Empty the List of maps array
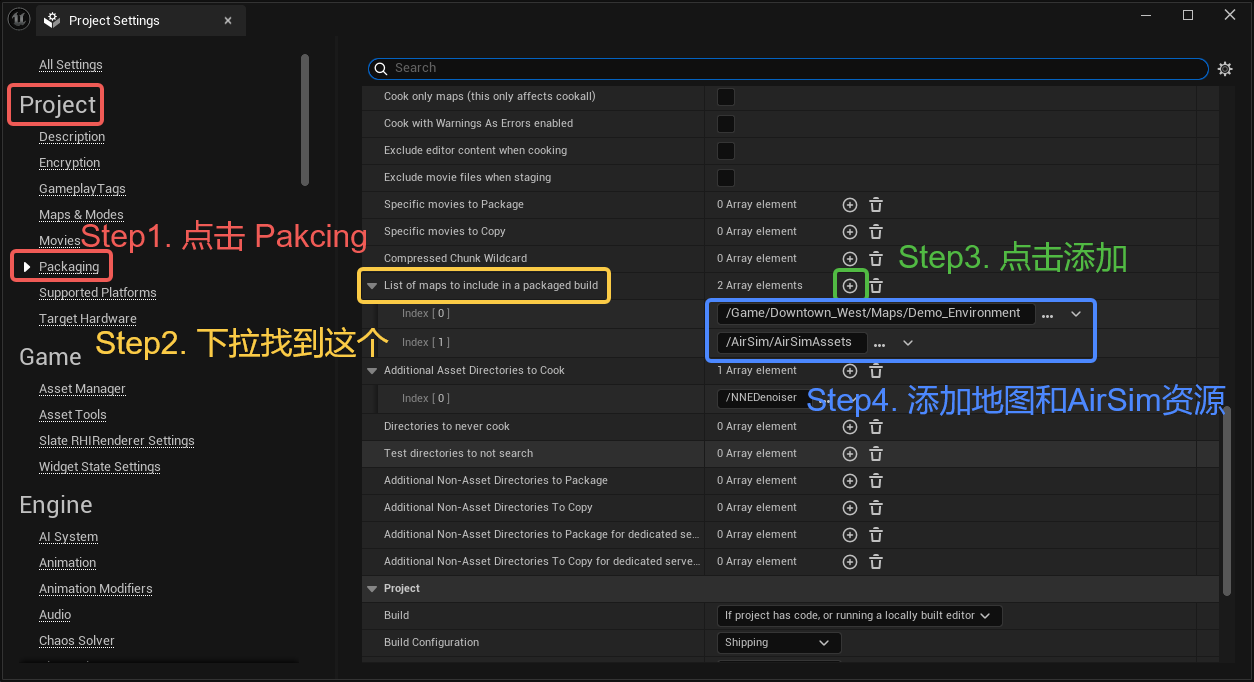The image size is (1254, 682). point(876,286)
